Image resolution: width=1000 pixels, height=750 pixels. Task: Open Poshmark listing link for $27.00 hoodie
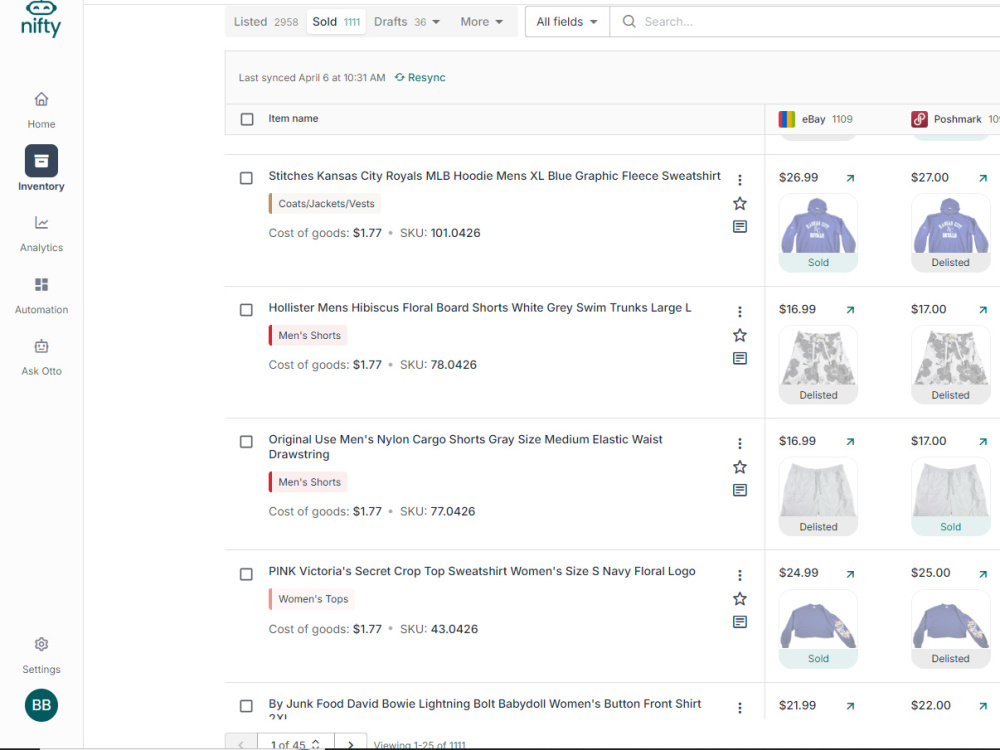(983, 178)
